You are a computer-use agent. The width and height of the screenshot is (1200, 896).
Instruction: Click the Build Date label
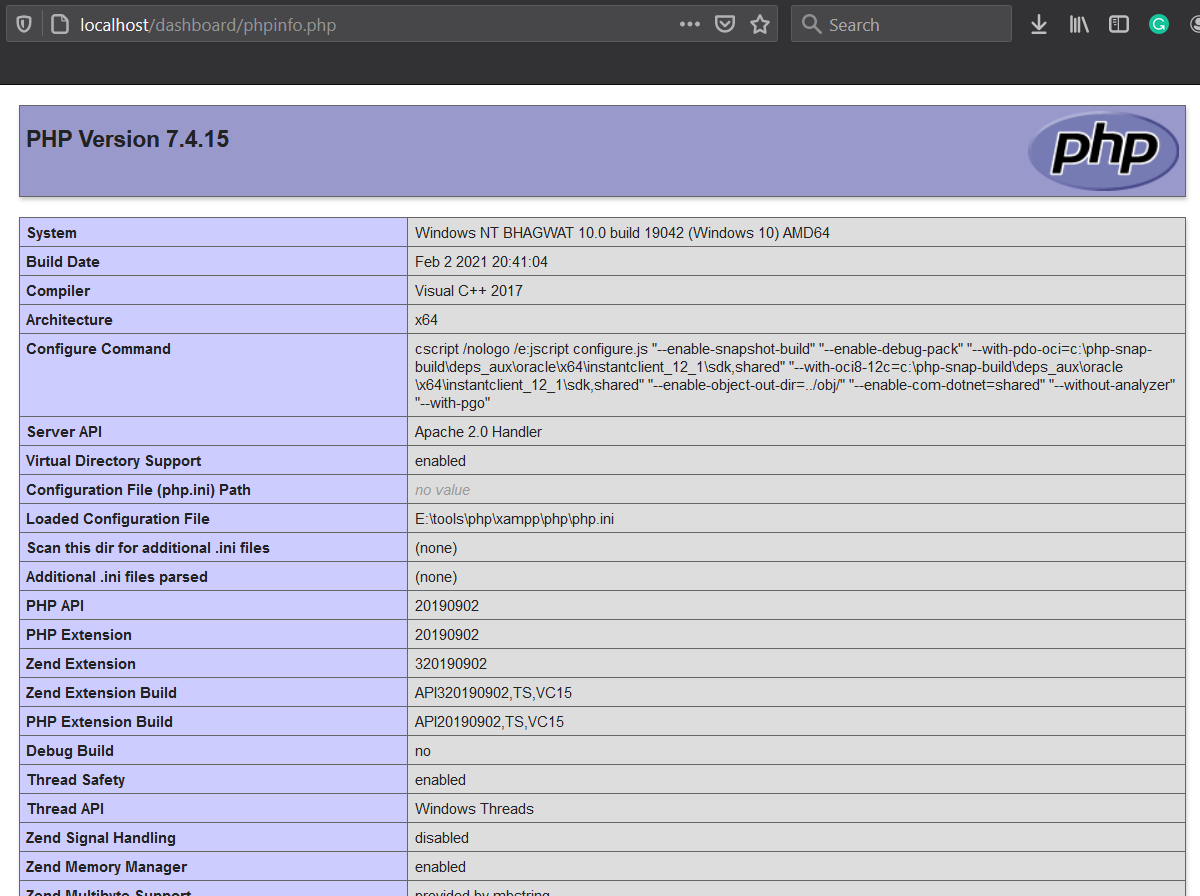coord(63,262)
